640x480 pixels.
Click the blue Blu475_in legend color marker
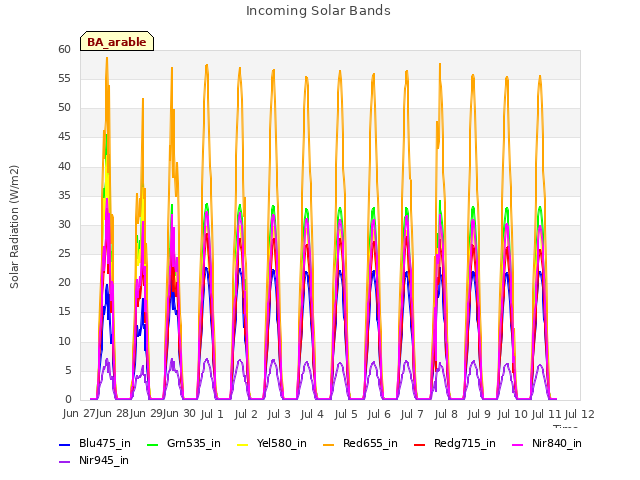tap(64, 444)
